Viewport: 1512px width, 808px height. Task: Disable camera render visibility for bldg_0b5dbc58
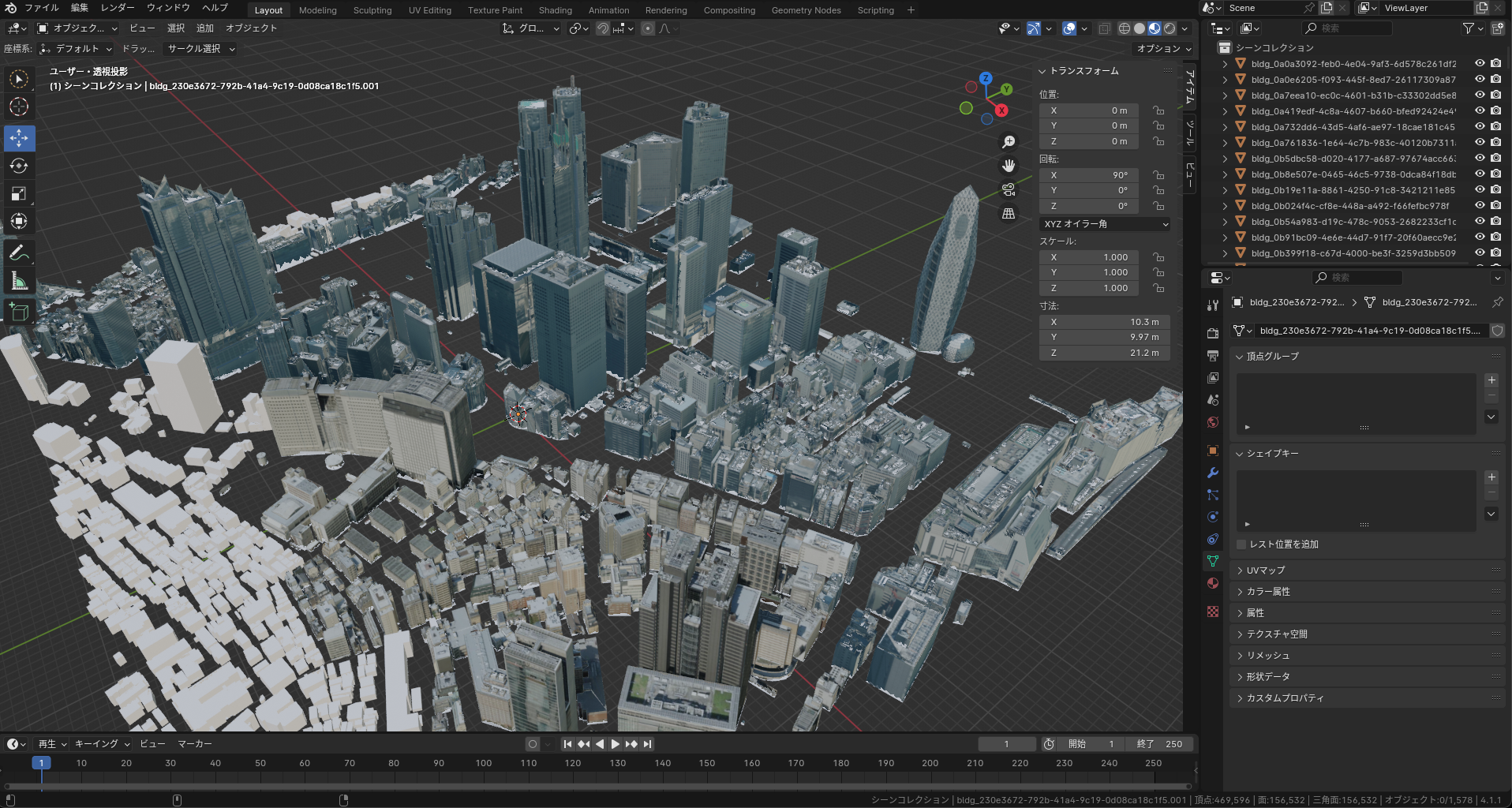pos(1495,158)
